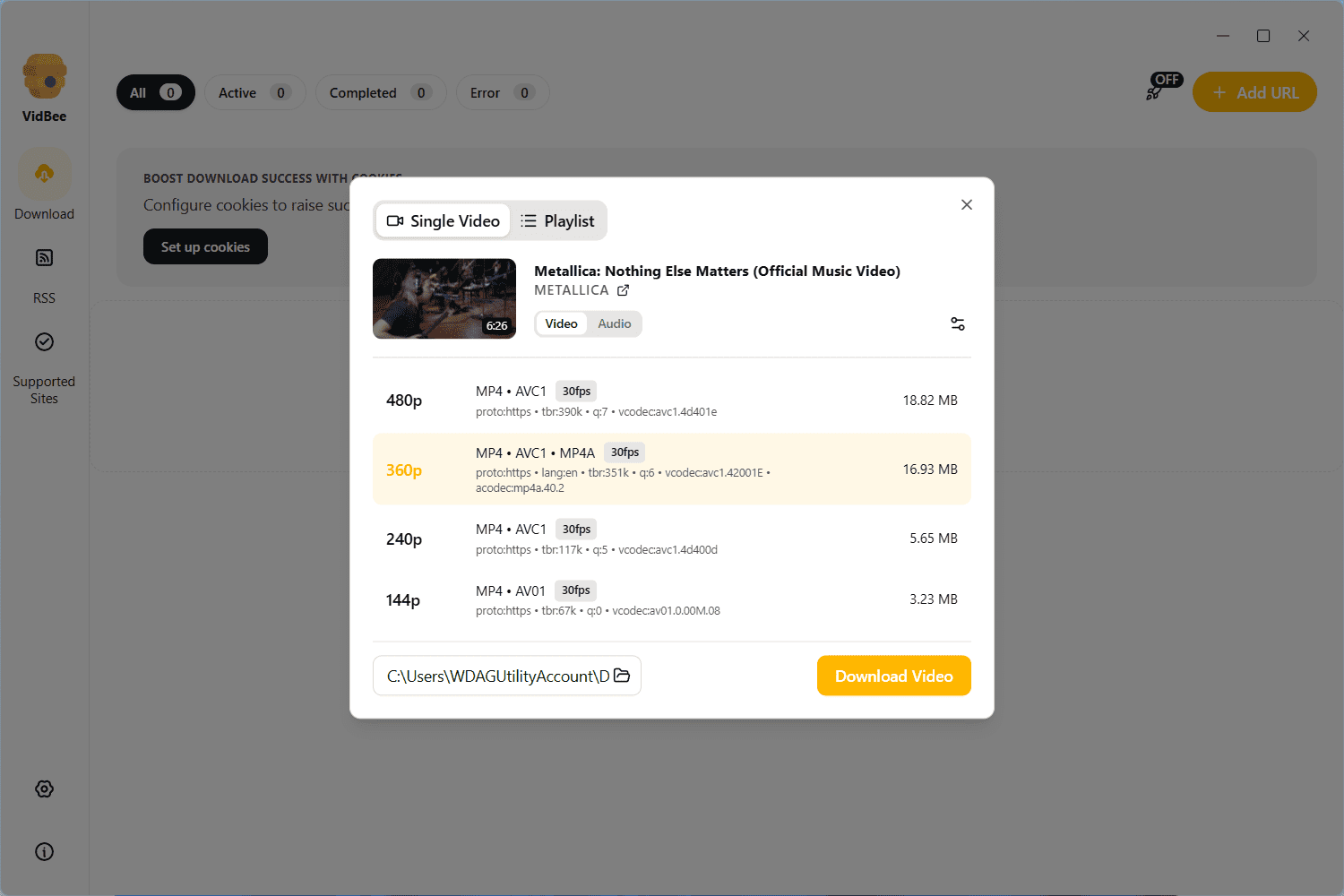Switch format toggle to Audio
This screenshot has width=1344, height=896.
click(x=615, y=323)
